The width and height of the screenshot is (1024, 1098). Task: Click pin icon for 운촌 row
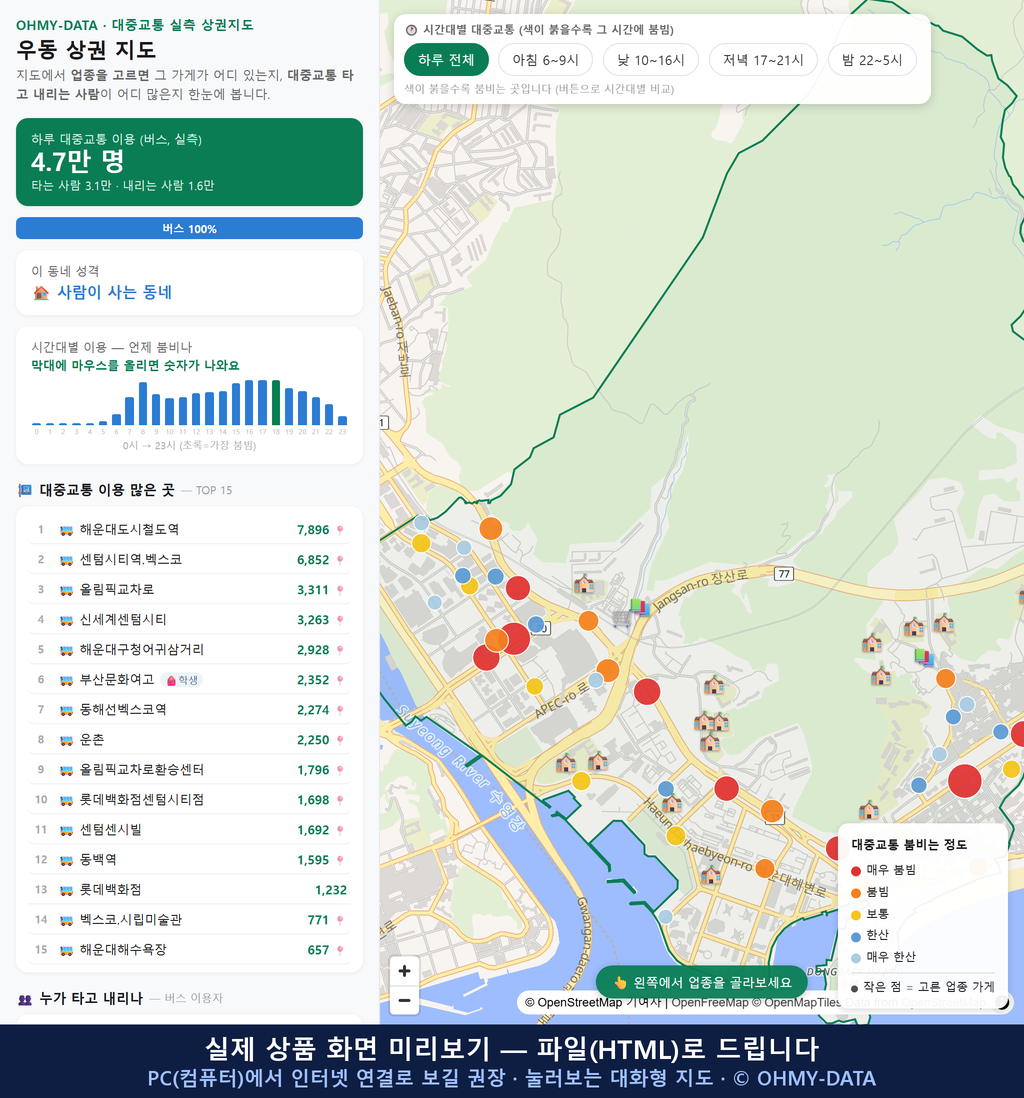click(340, 740)
